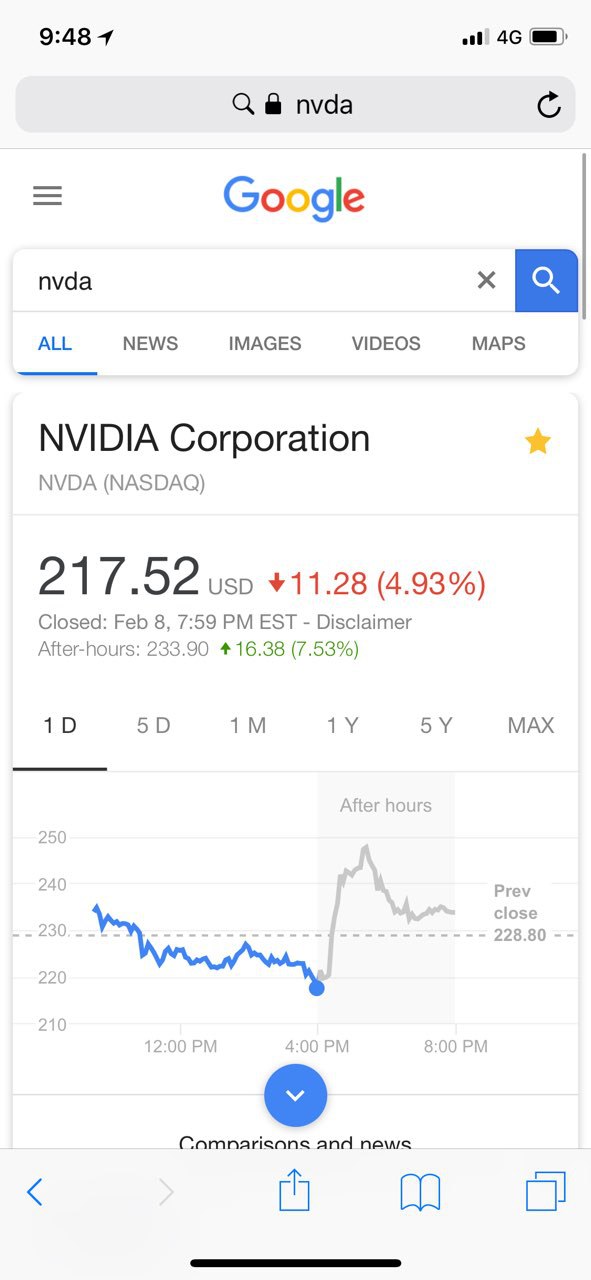Open the NEWS search tab
Screen dimensions: 591x1280
150,343
